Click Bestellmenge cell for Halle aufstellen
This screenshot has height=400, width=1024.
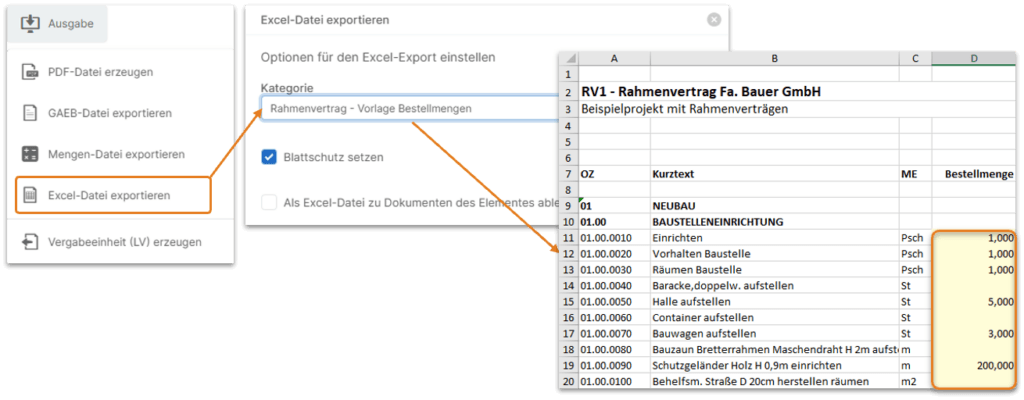click(974, 301)
